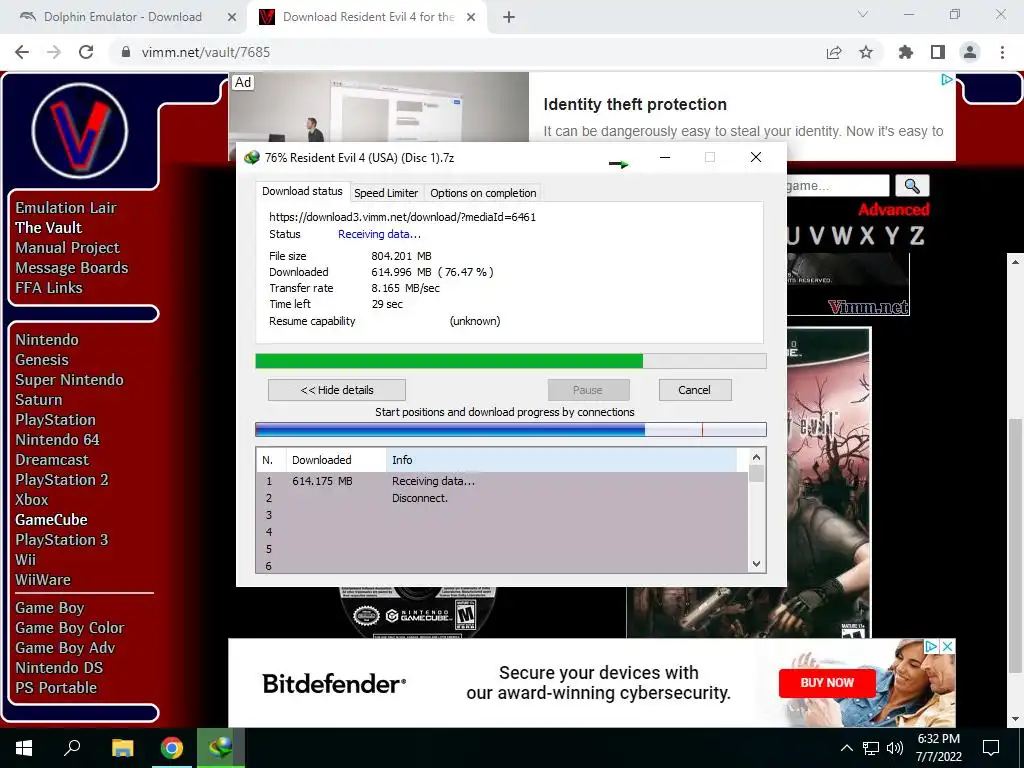Click the green download progress bar
Viewport: 1024px width, 768px height.
tap(511, 361)
